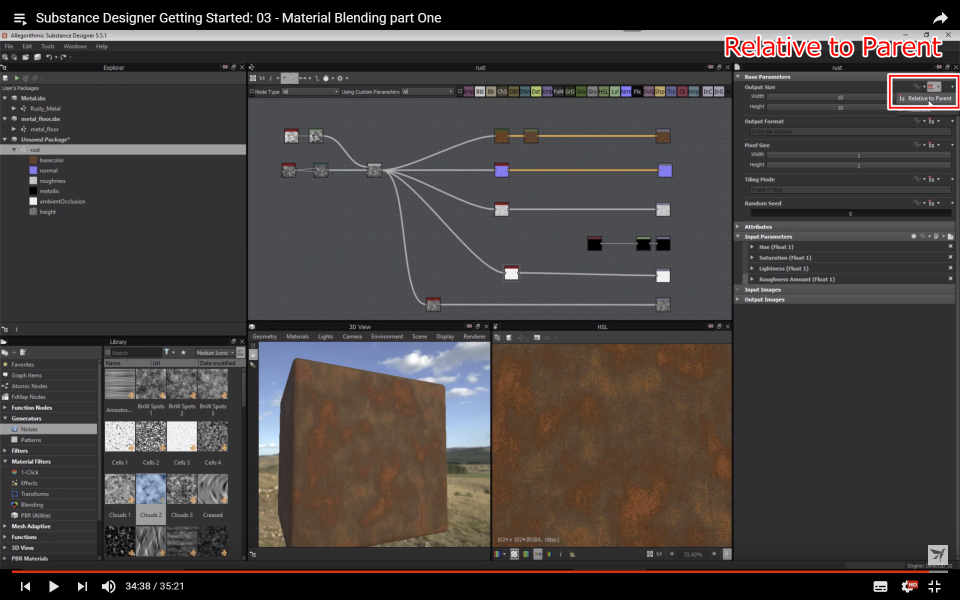Image resolution: width=960 pixels, height=600 pixels.
Task: Toggle closed captions on the video
Action: [x=881, y=586]
